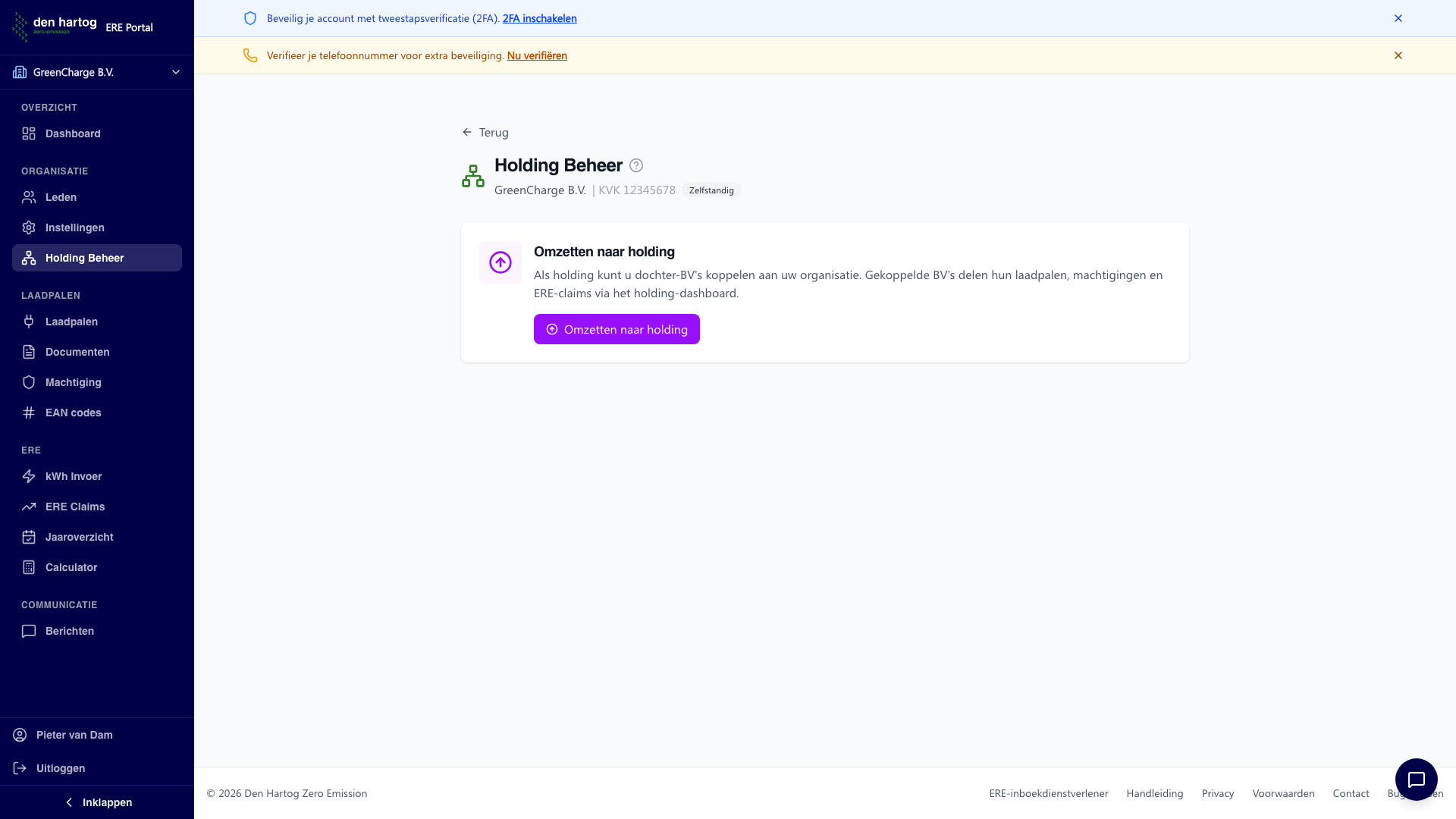Open Handleiding footer link
Viewport: 1456px width, 819px height.
[x=1154, y=793]
